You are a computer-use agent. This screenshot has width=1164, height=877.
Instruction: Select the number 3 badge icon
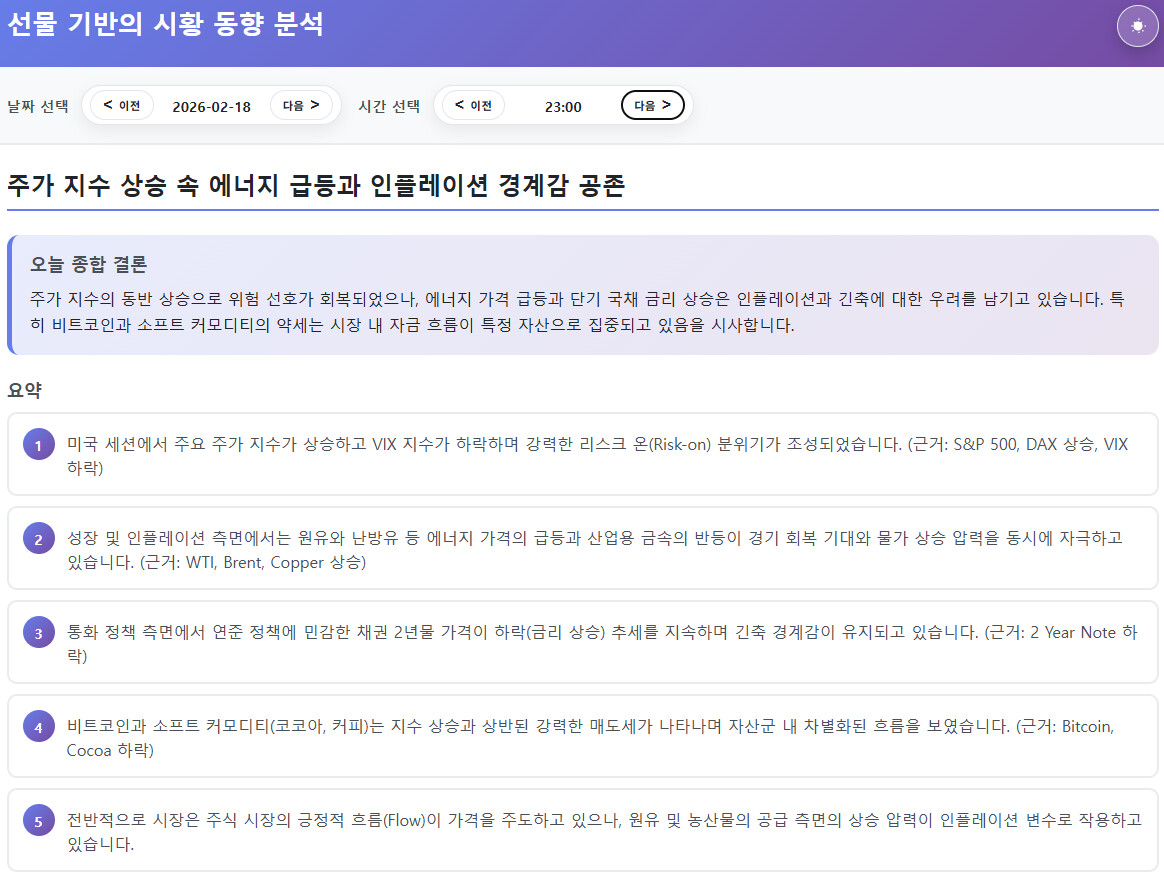tap(38, 634)
